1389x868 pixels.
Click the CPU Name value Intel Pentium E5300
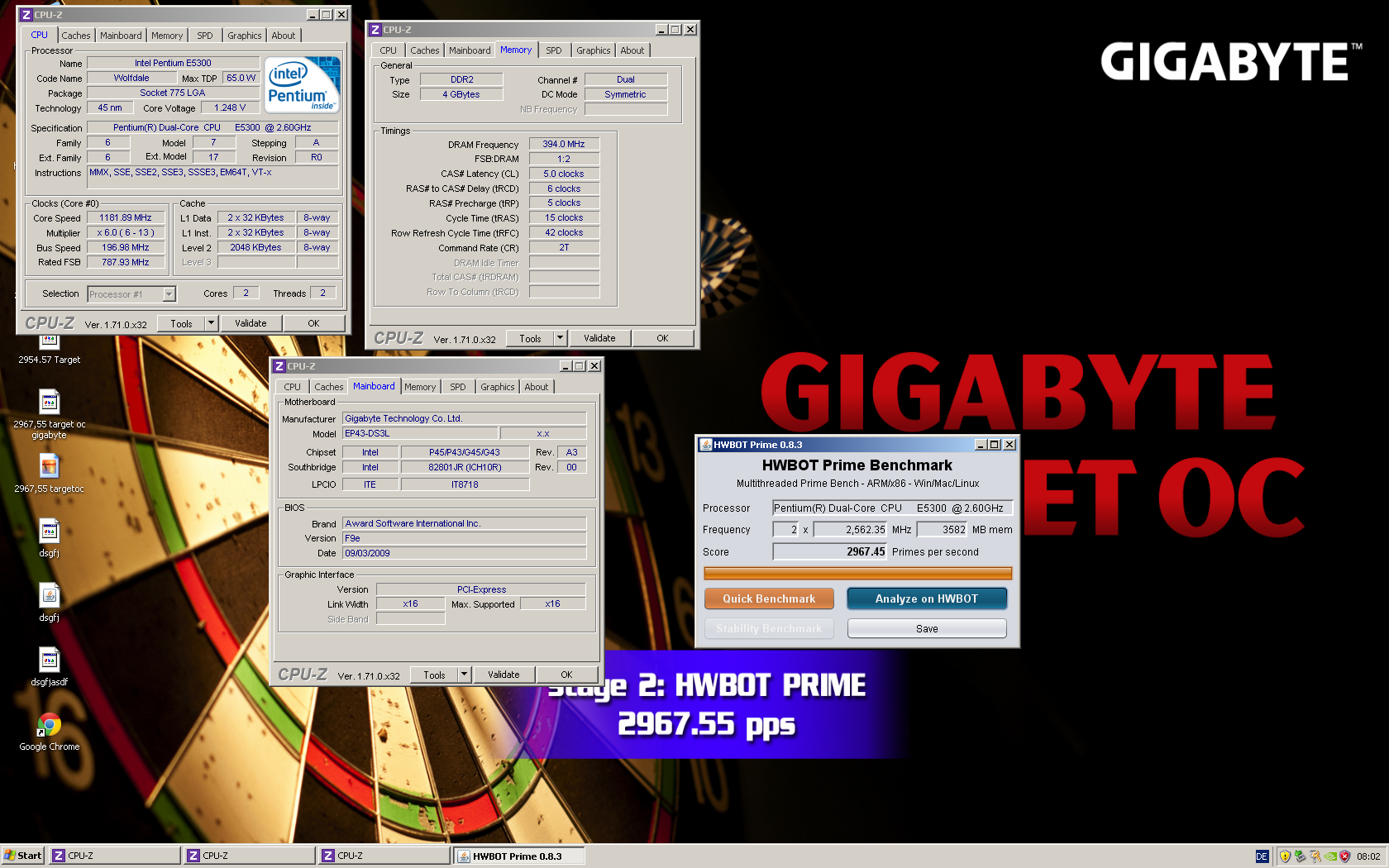coord(173,63)
